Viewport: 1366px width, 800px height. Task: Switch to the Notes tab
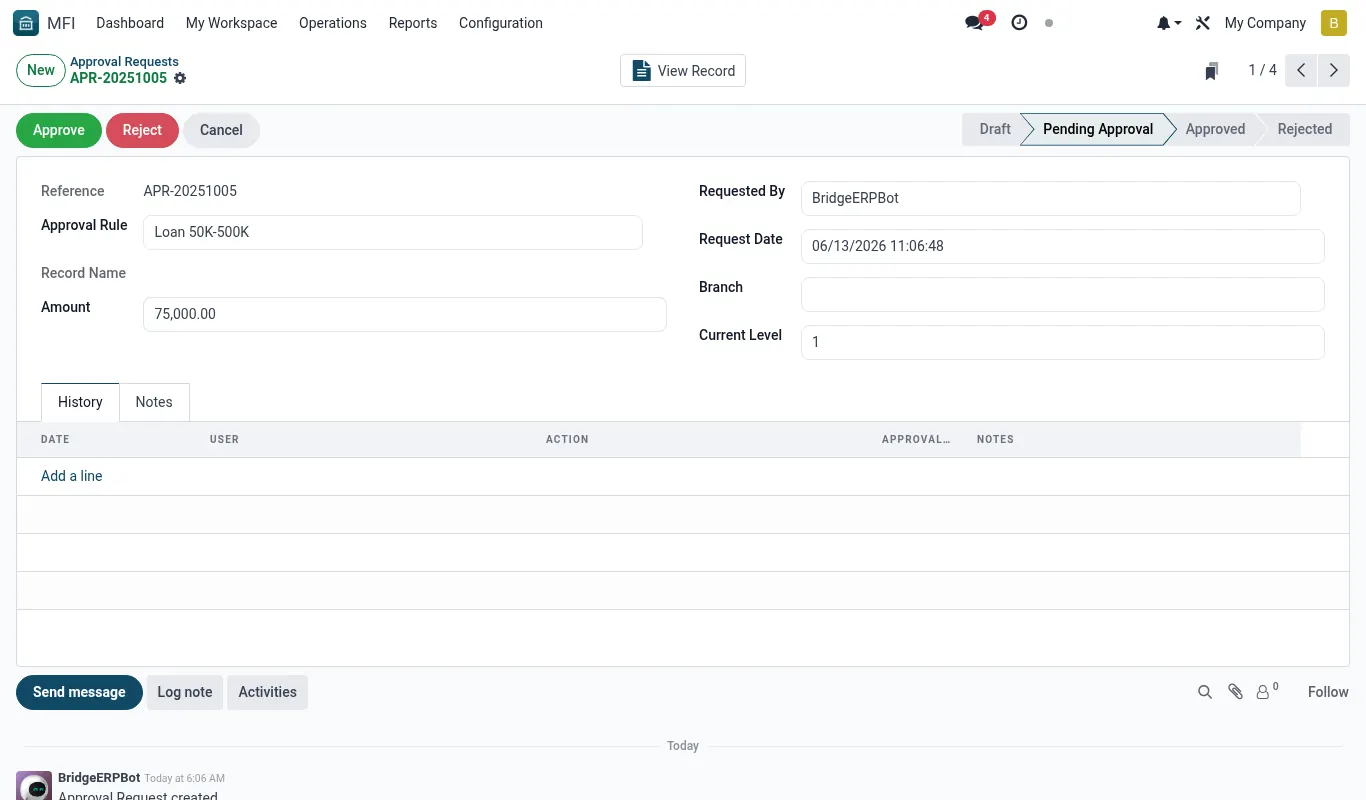click(x=154, y=402)
